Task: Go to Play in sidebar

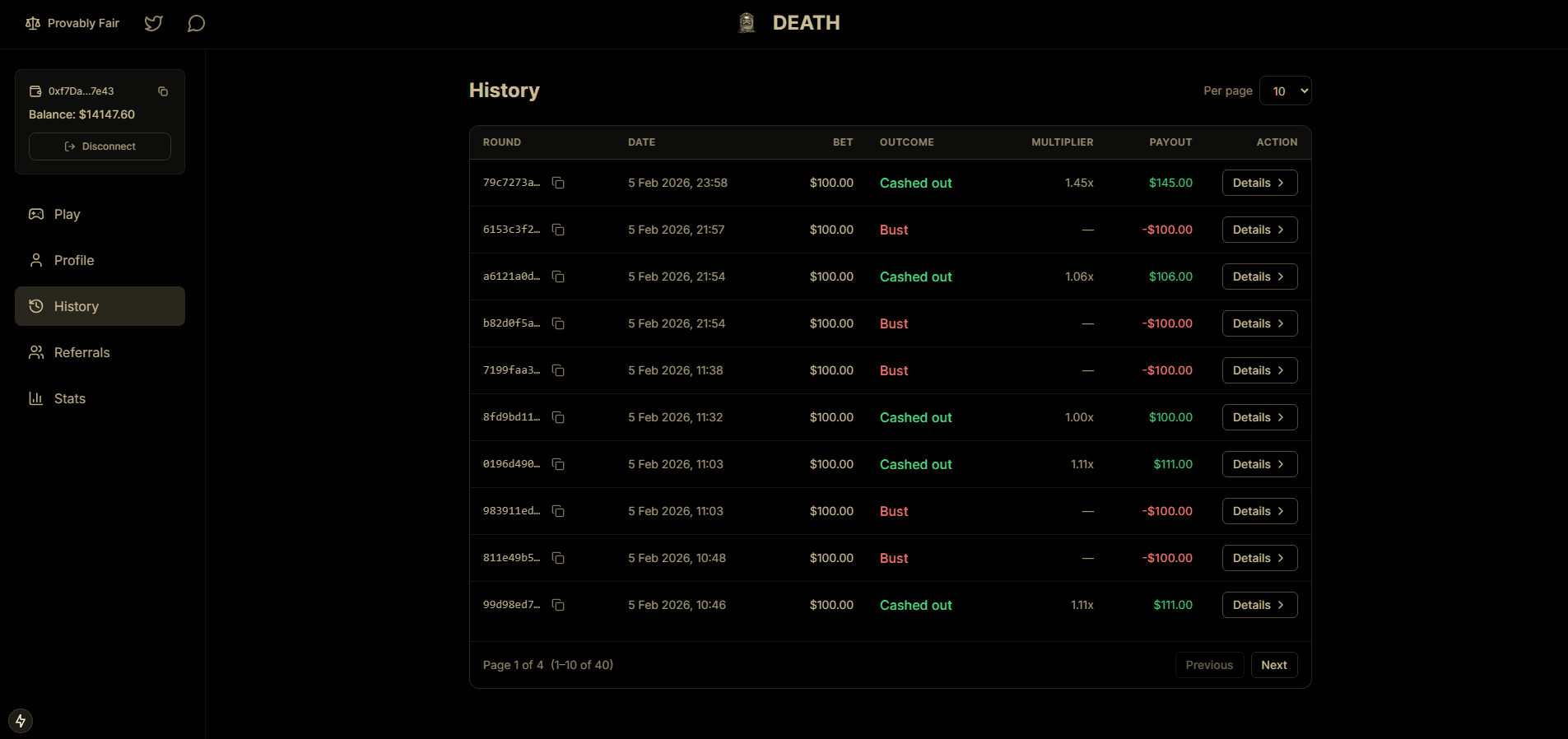Action: pyautogui.click(x=100, y=214)
